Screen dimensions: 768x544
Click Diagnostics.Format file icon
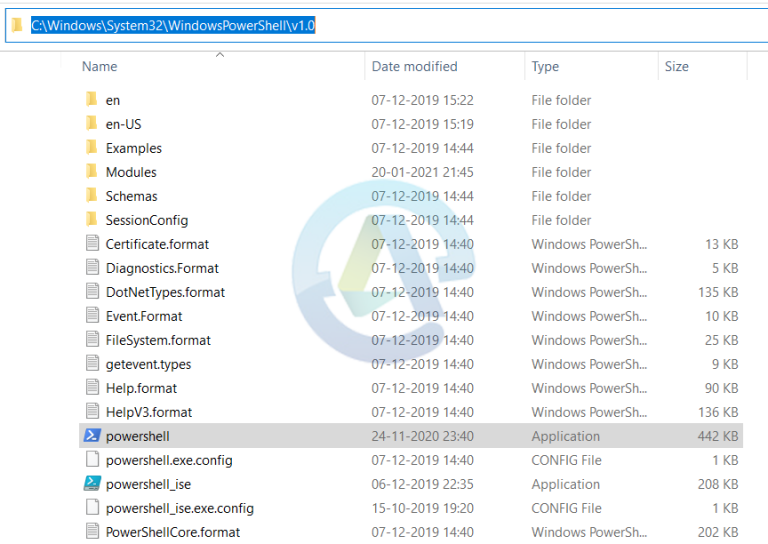[92, 267]
